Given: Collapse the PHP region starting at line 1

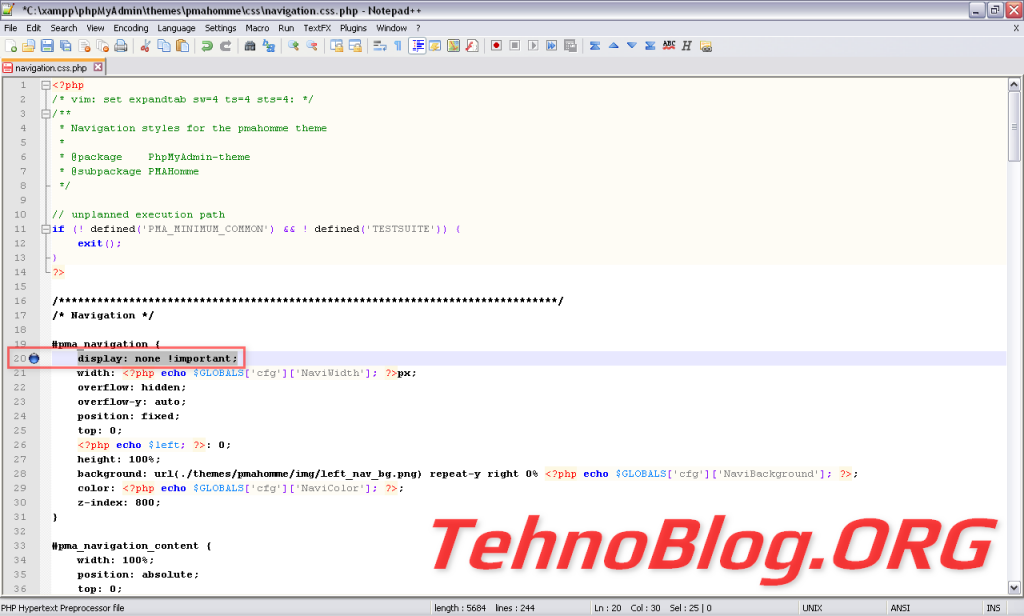Looking at the screenshot, I should click(x=46, y=84).
